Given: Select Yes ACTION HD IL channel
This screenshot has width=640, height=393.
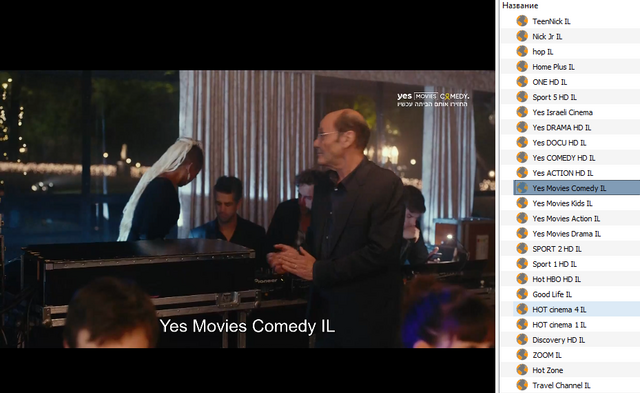Looking at the screenshot, I should pyautogui.click(x=562, y=173).
